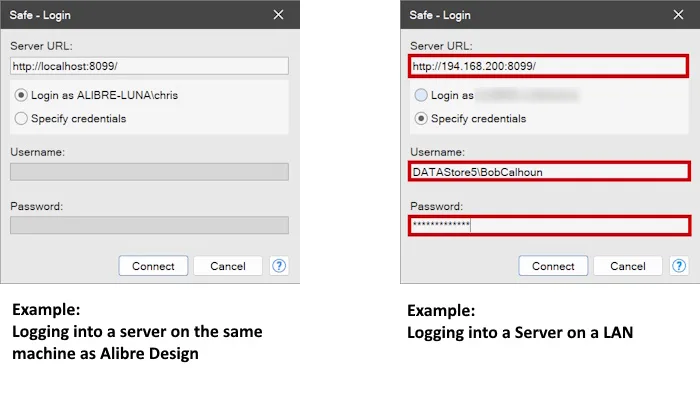Screen dimensions: 700x400
Task: Click Connect in the LAN login dialog
Action: pyautogui.click(x=553, y=266)
